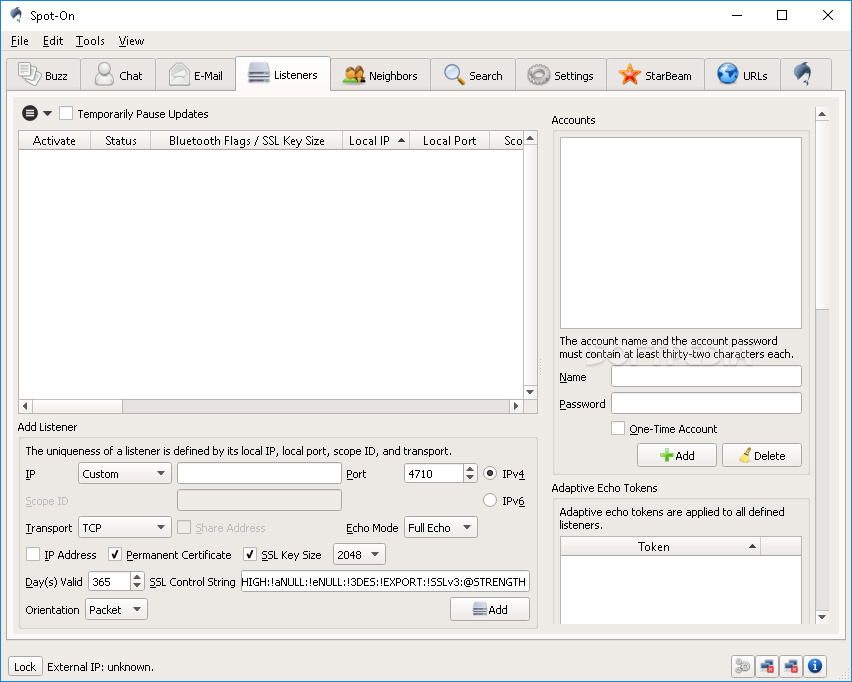Click the Spot-On dolphin title bar icon
This screenshot has width=852, height=682.
(17, 15)
